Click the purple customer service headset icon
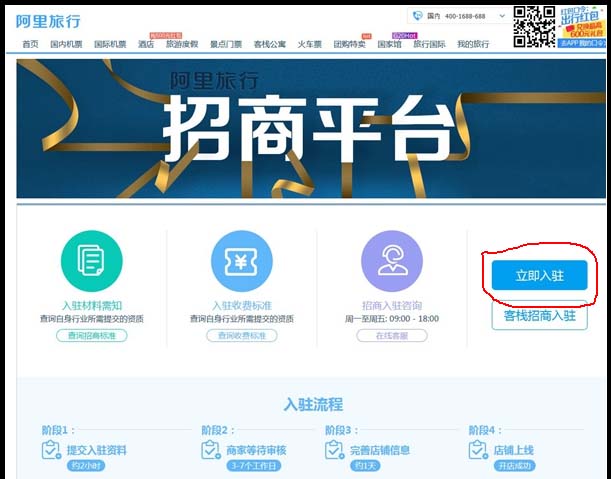 click(x=392, y=261)
